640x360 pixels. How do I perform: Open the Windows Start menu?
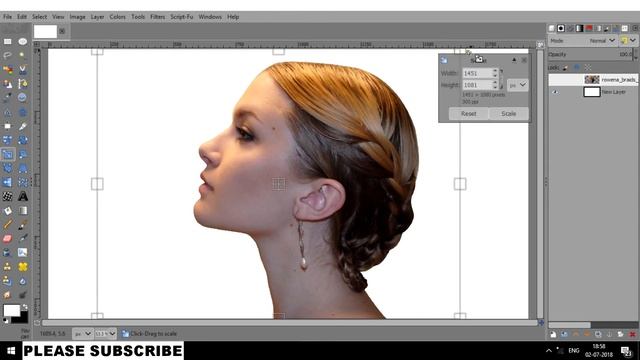click(11, 351)
